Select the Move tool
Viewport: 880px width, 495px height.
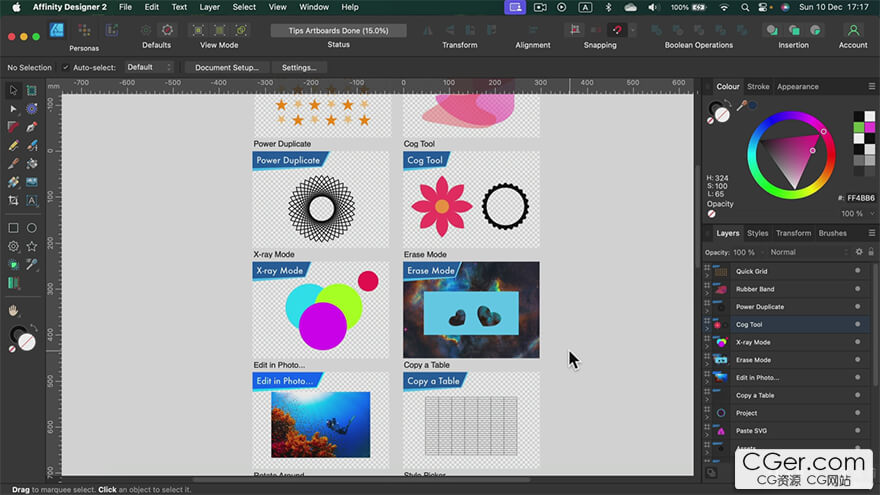[13, 91]
